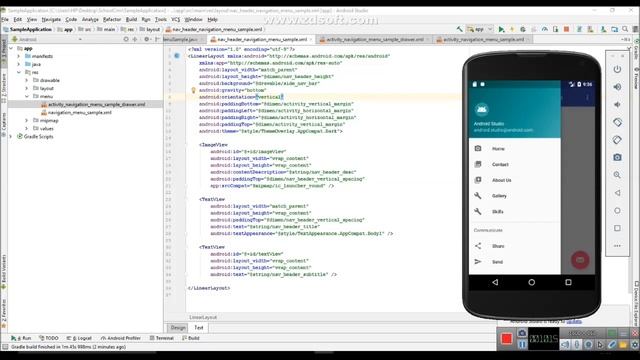
Task: Click project panel settings gear icon
Action: coord(146,39)
